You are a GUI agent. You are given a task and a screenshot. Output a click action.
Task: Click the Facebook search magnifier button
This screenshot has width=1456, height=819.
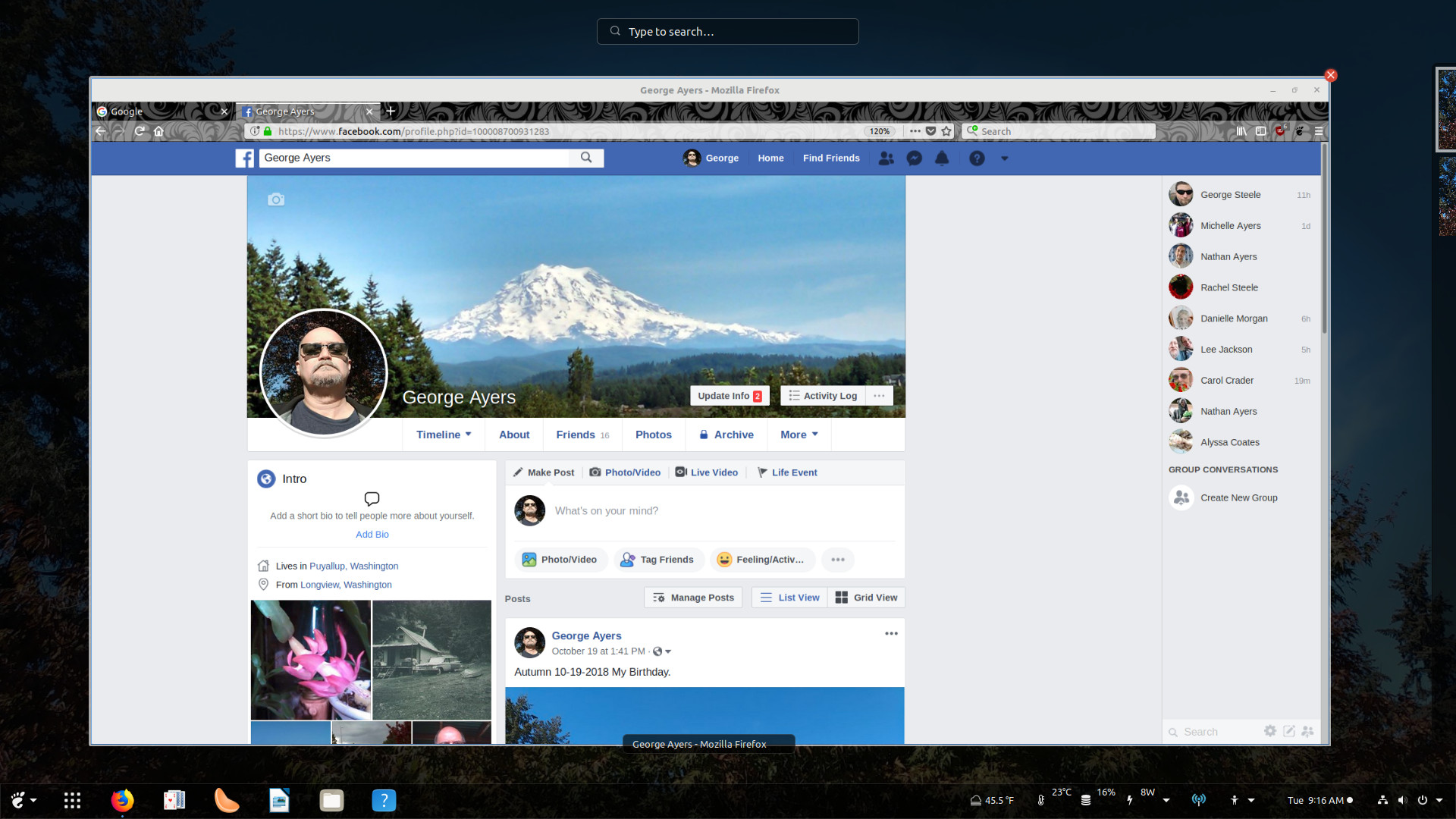(586, 158)
